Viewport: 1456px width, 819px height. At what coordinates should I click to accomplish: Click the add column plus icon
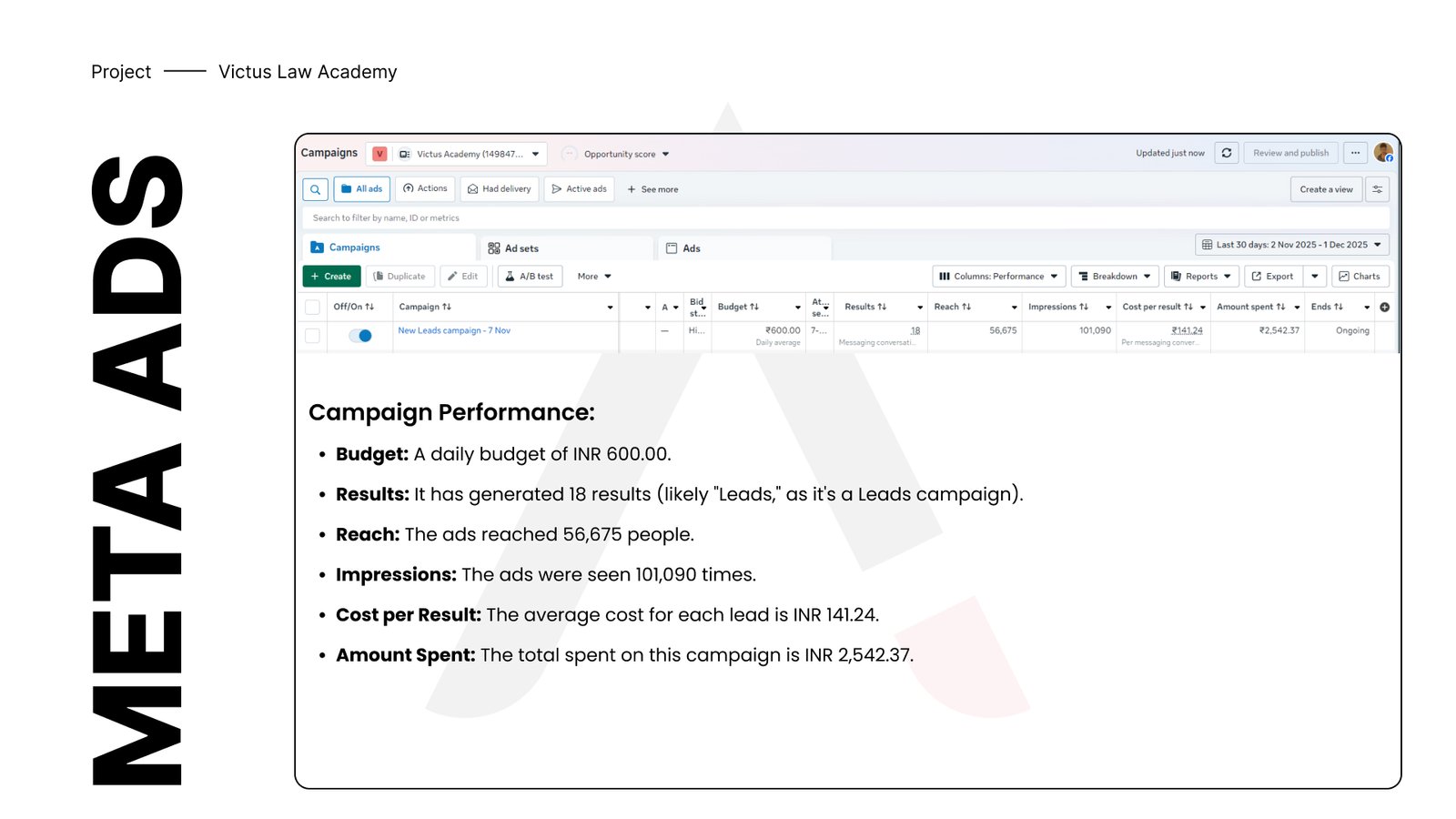tap(1384, 308)
